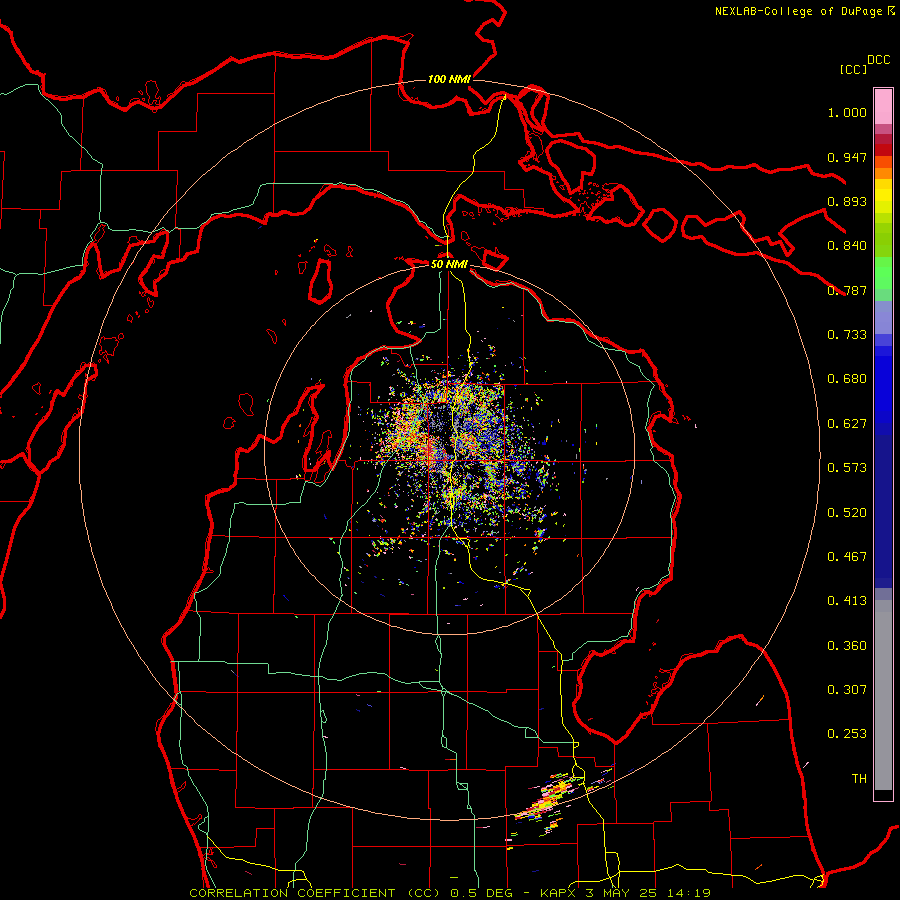The width and height of the screenshot is (900, 900).
Task: Select the 0.253 scale value
Action: point(847,734)
